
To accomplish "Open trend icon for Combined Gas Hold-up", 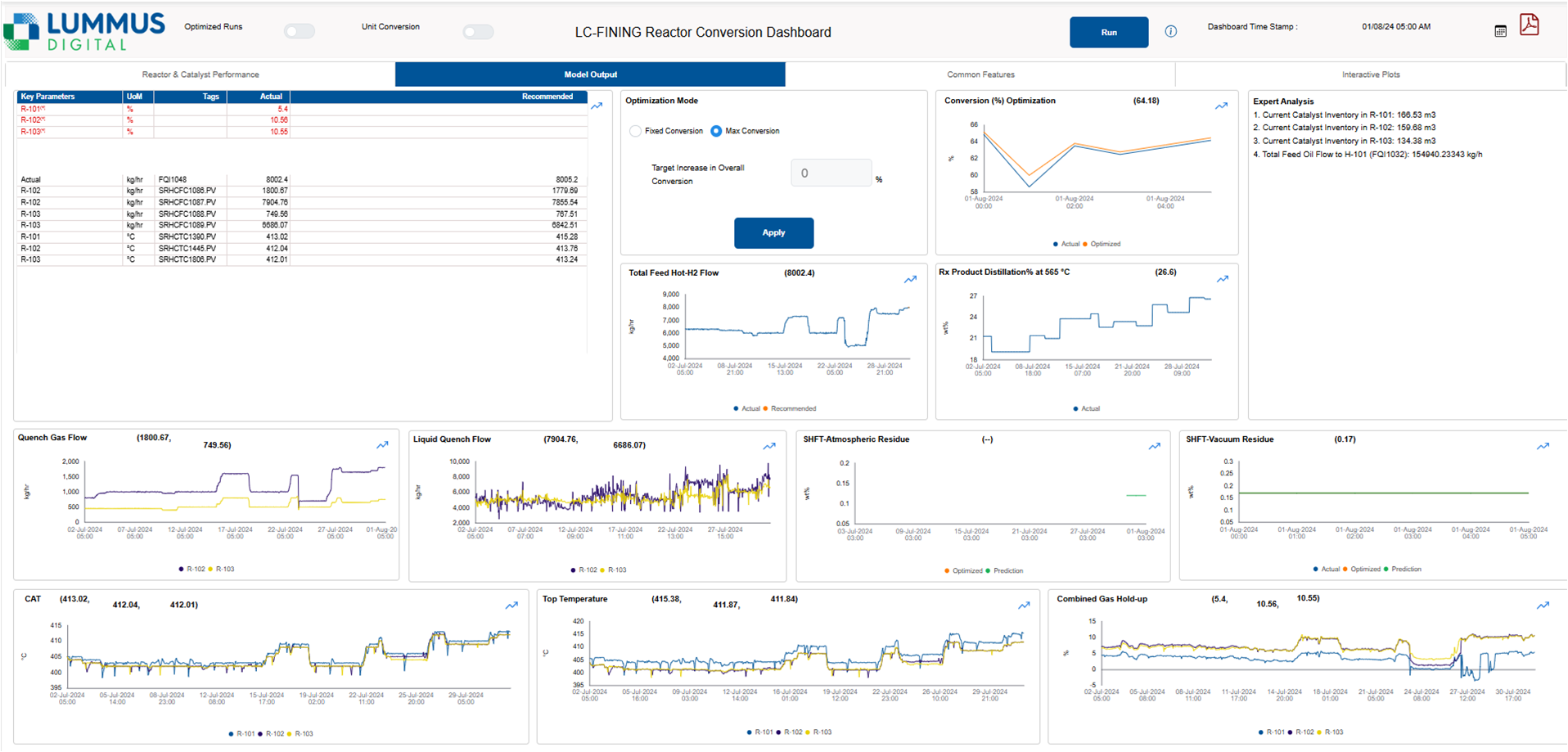I will coord(1543,606).
